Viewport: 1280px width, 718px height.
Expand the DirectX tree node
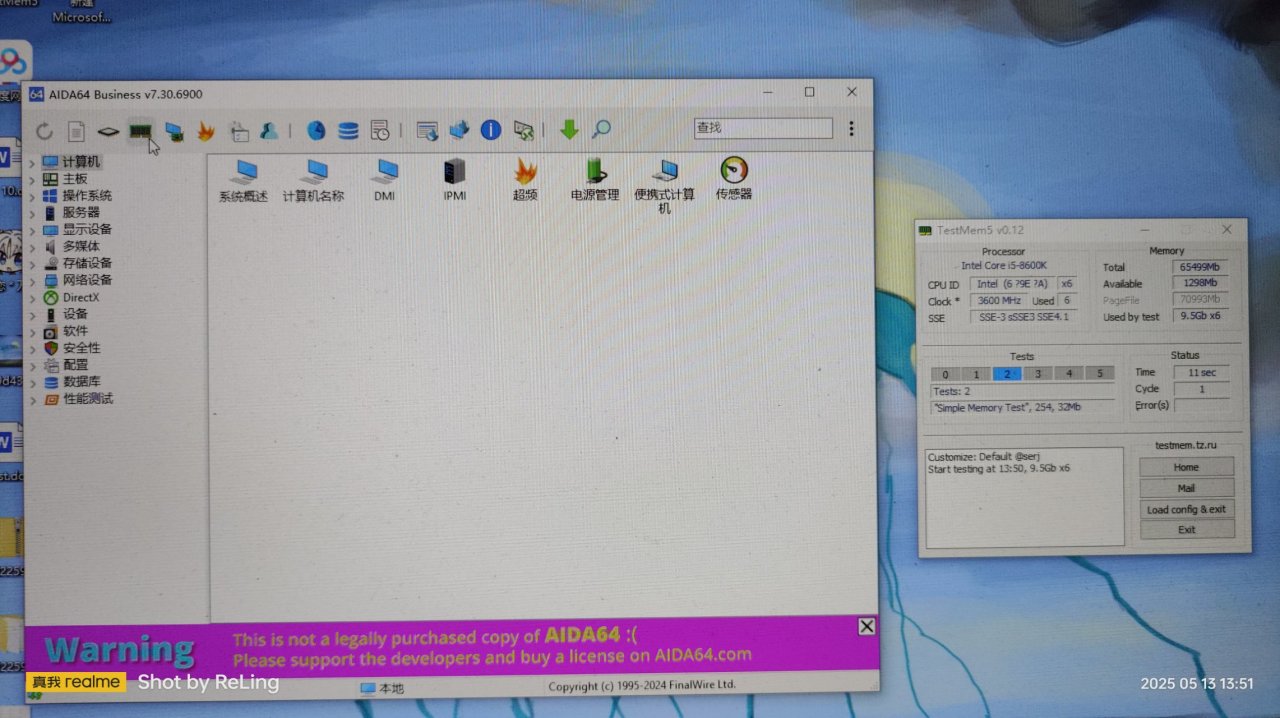tap(33, 298)
